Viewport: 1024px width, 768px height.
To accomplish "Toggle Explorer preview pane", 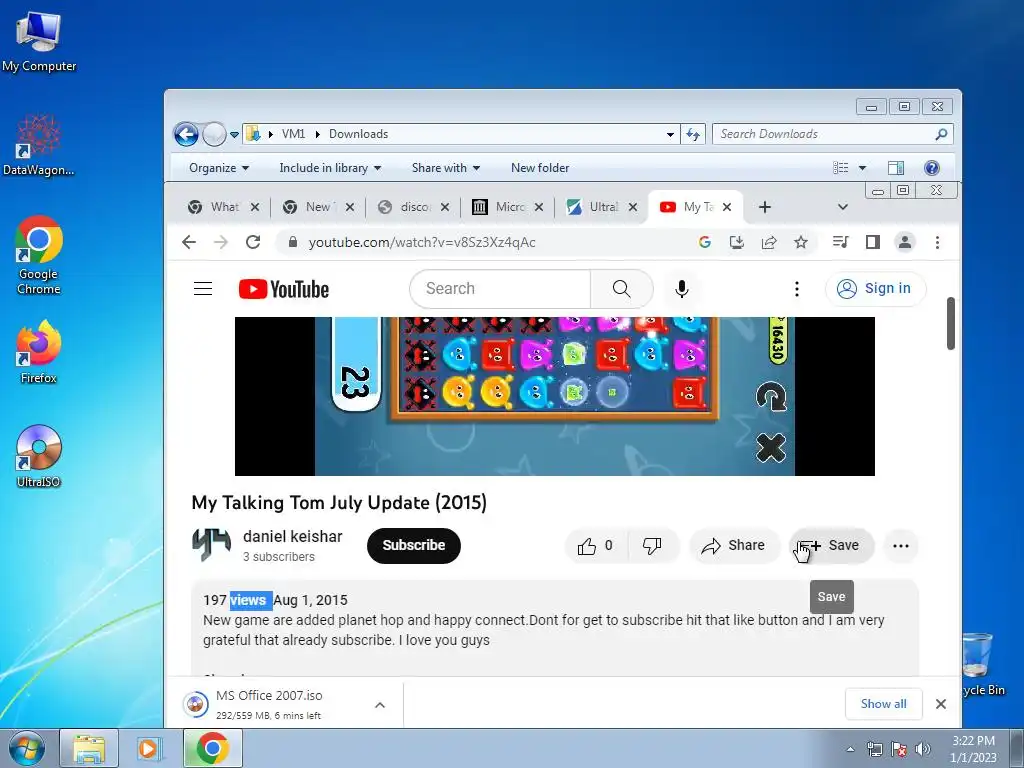I will click(896, 168).
